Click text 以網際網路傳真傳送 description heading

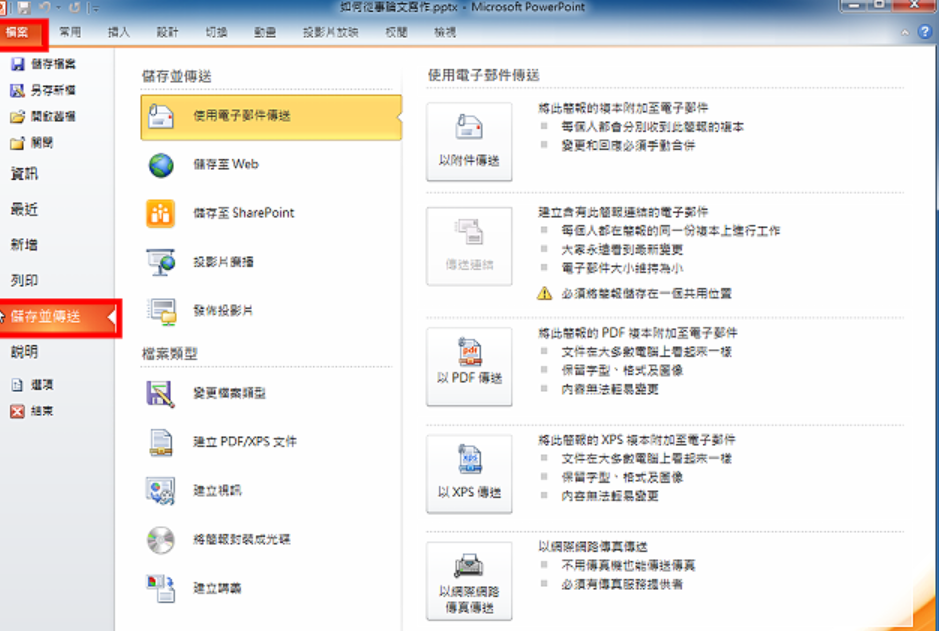point(593,547)
